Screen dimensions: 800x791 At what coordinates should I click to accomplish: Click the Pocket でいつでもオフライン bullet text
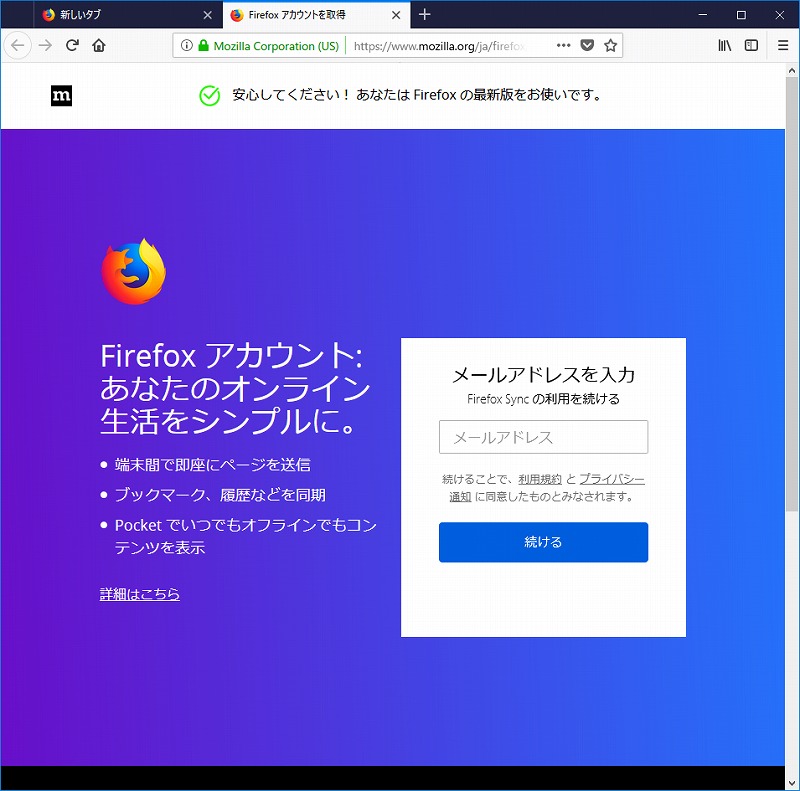pos(246,536)
